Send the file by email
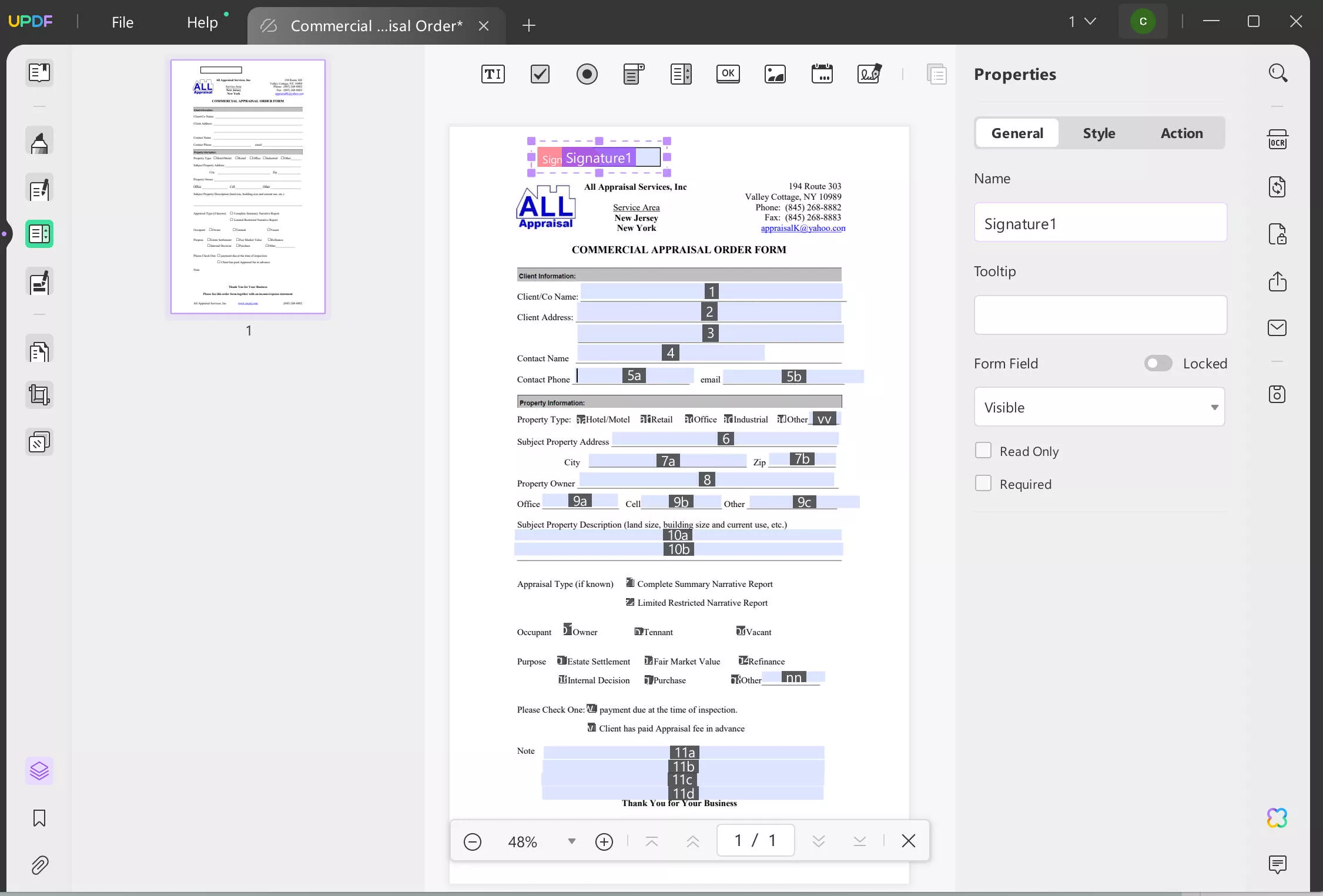Viewport: 1323px width, 896px height. [1277, 328]
